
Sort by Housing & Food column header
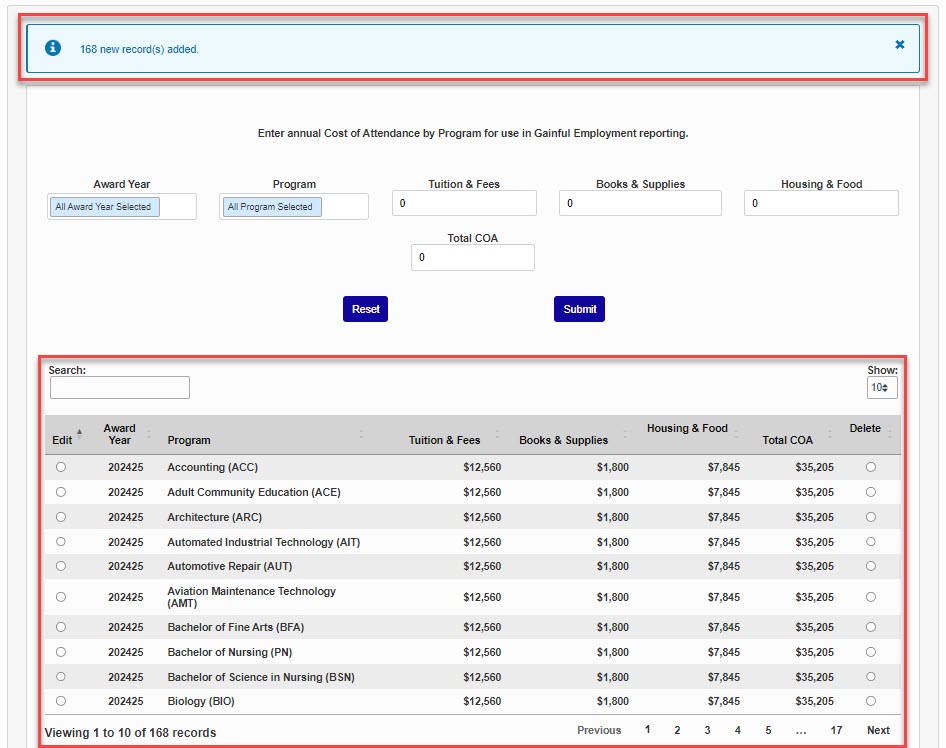(x=687, y=428)
